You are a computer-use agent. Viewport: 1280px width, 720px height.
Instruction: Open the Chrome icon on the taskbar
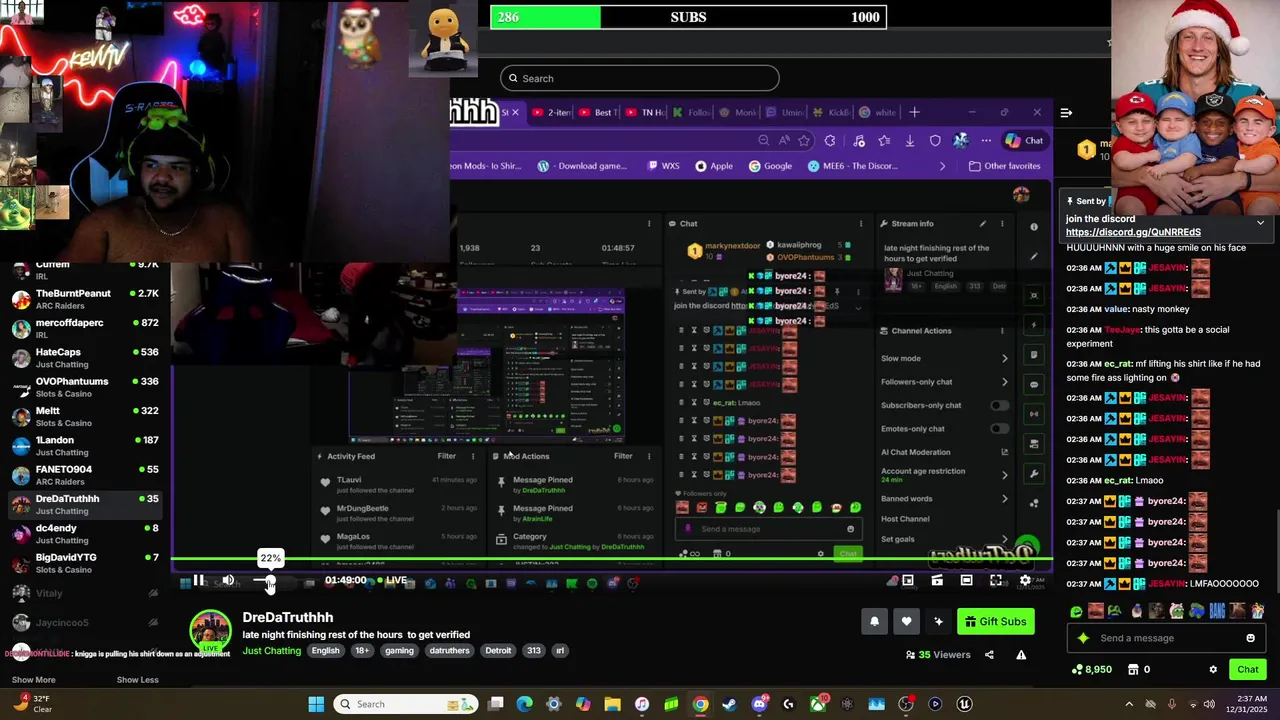pos(700,704)
